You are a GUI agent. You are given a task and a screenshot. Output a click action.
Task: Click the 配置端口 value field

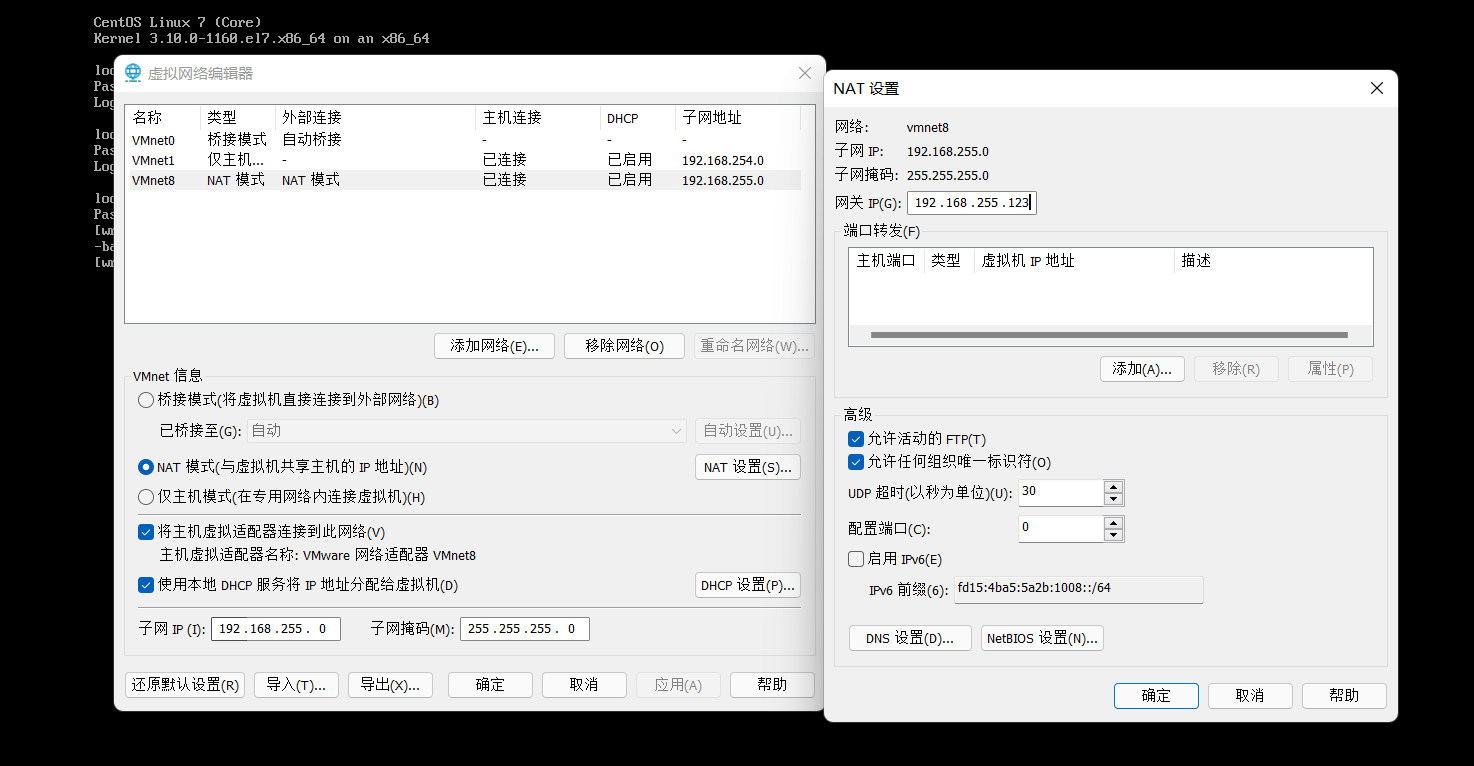click(x=1061, y=528)
